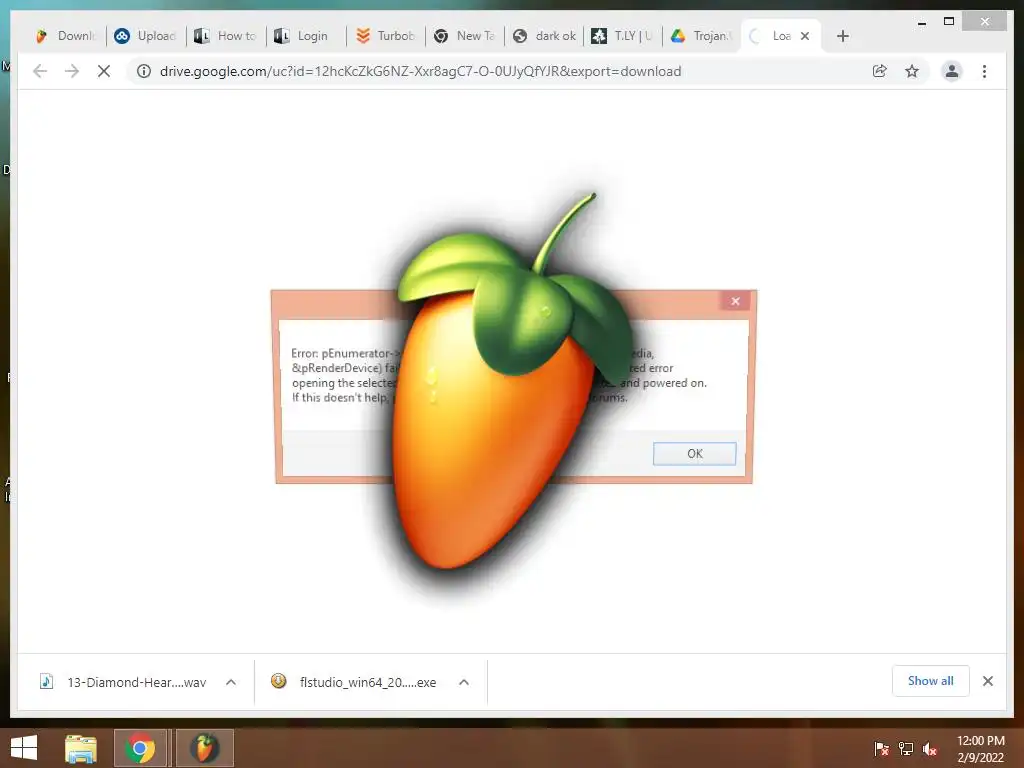Click FL Studio icon in taskbar
This screenshot has width=1024, height=768.
(204, 748)
